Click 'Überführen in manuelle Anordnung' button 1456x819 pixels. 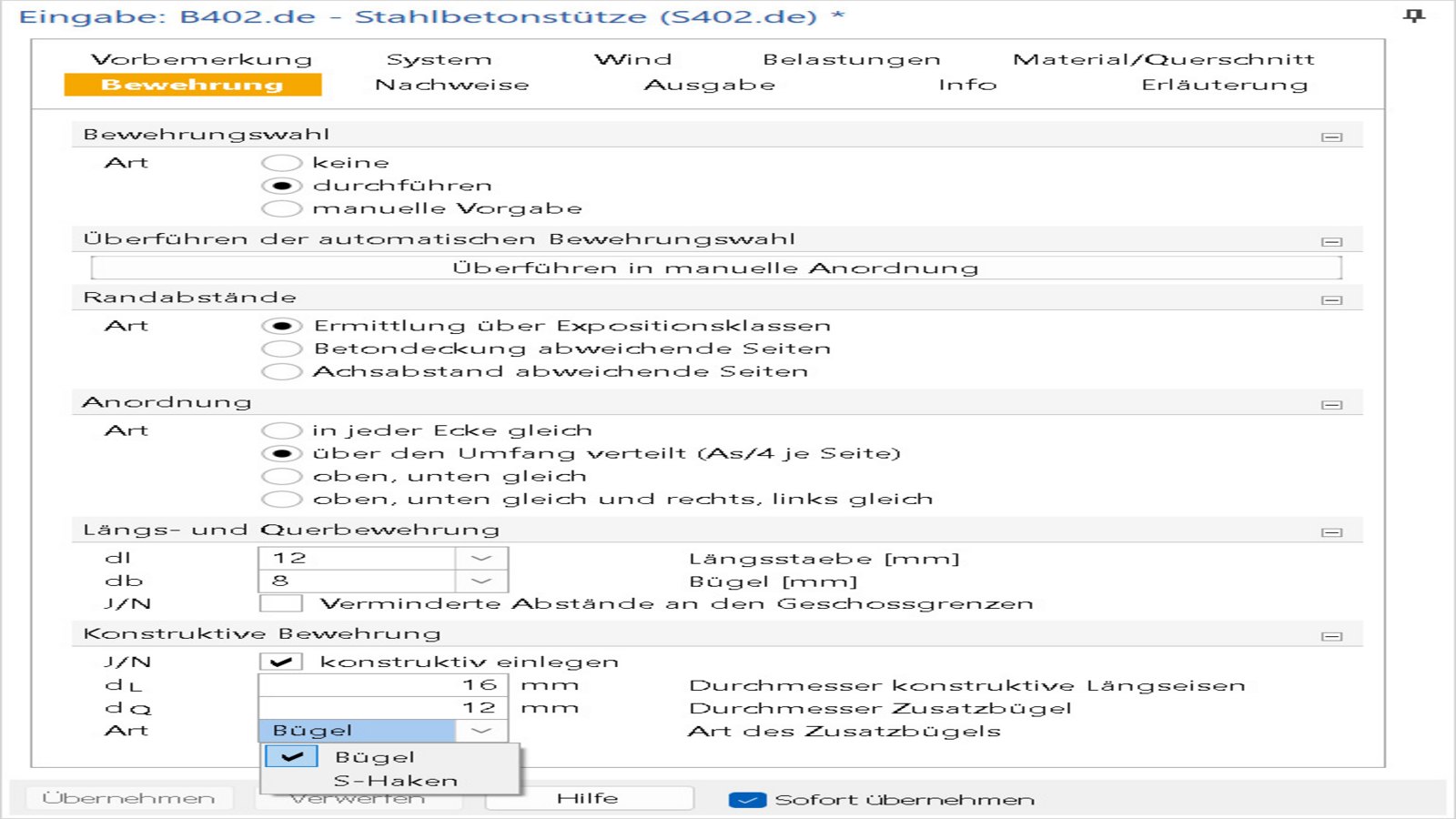point(715,268)
